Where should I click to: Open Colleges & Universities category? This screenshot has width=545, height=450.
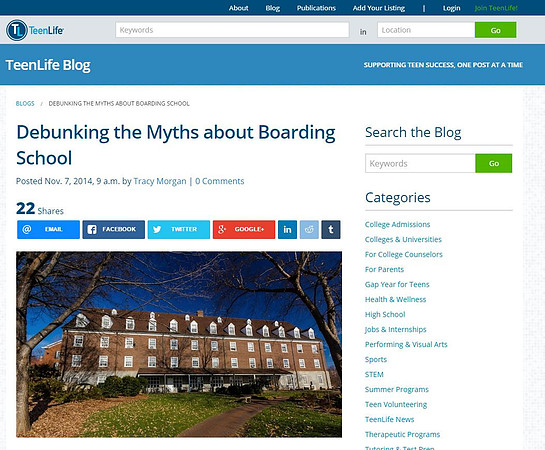(x=403, y=239)
